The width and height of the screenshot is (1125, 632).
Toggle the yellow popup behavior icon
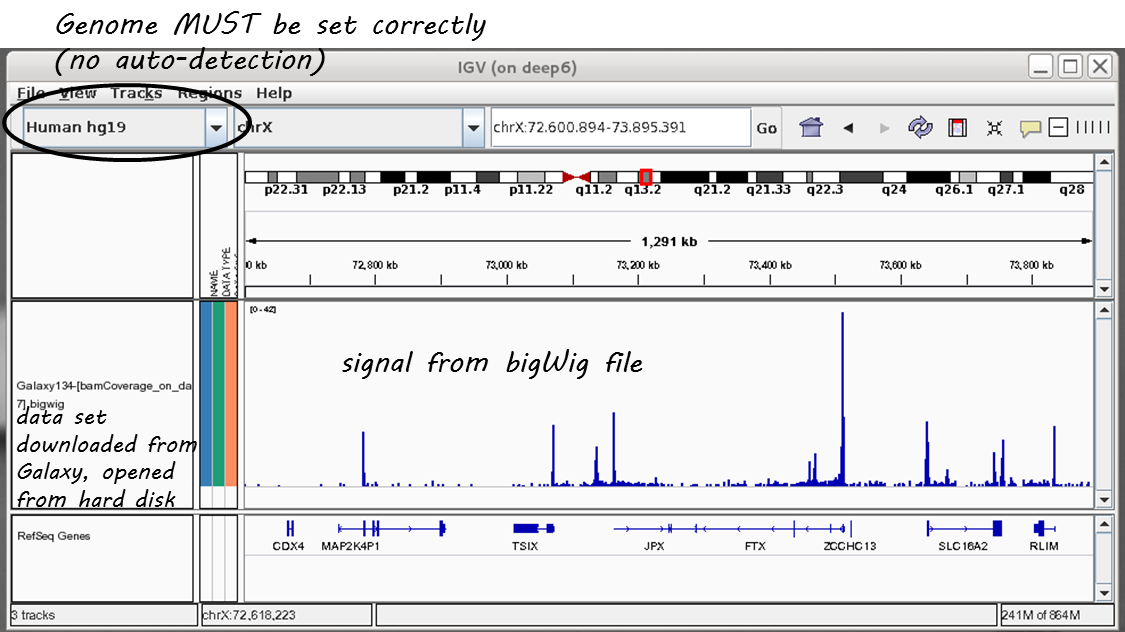(1030, 128)
